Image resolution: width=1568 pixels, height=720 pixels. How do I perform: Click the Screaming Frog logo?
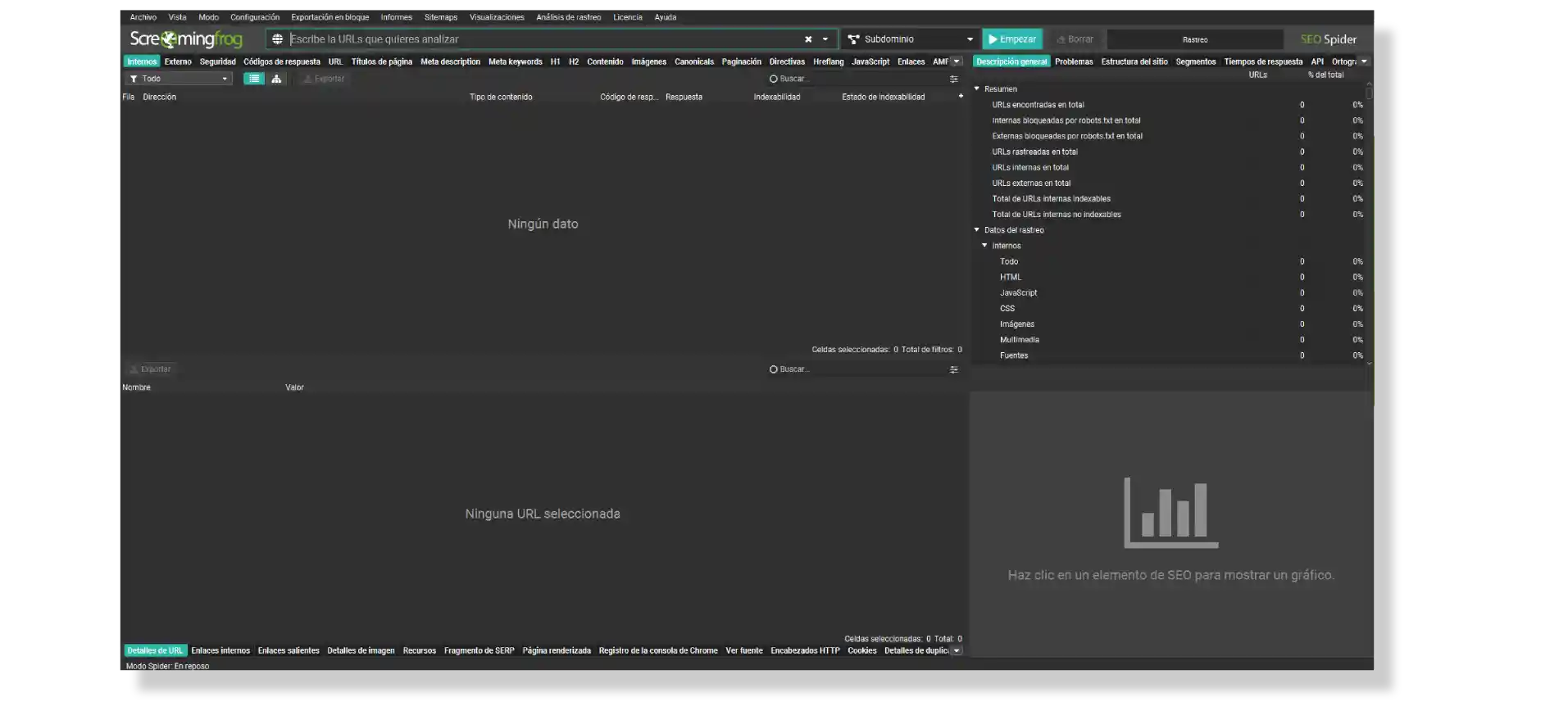tap(186, 39)
